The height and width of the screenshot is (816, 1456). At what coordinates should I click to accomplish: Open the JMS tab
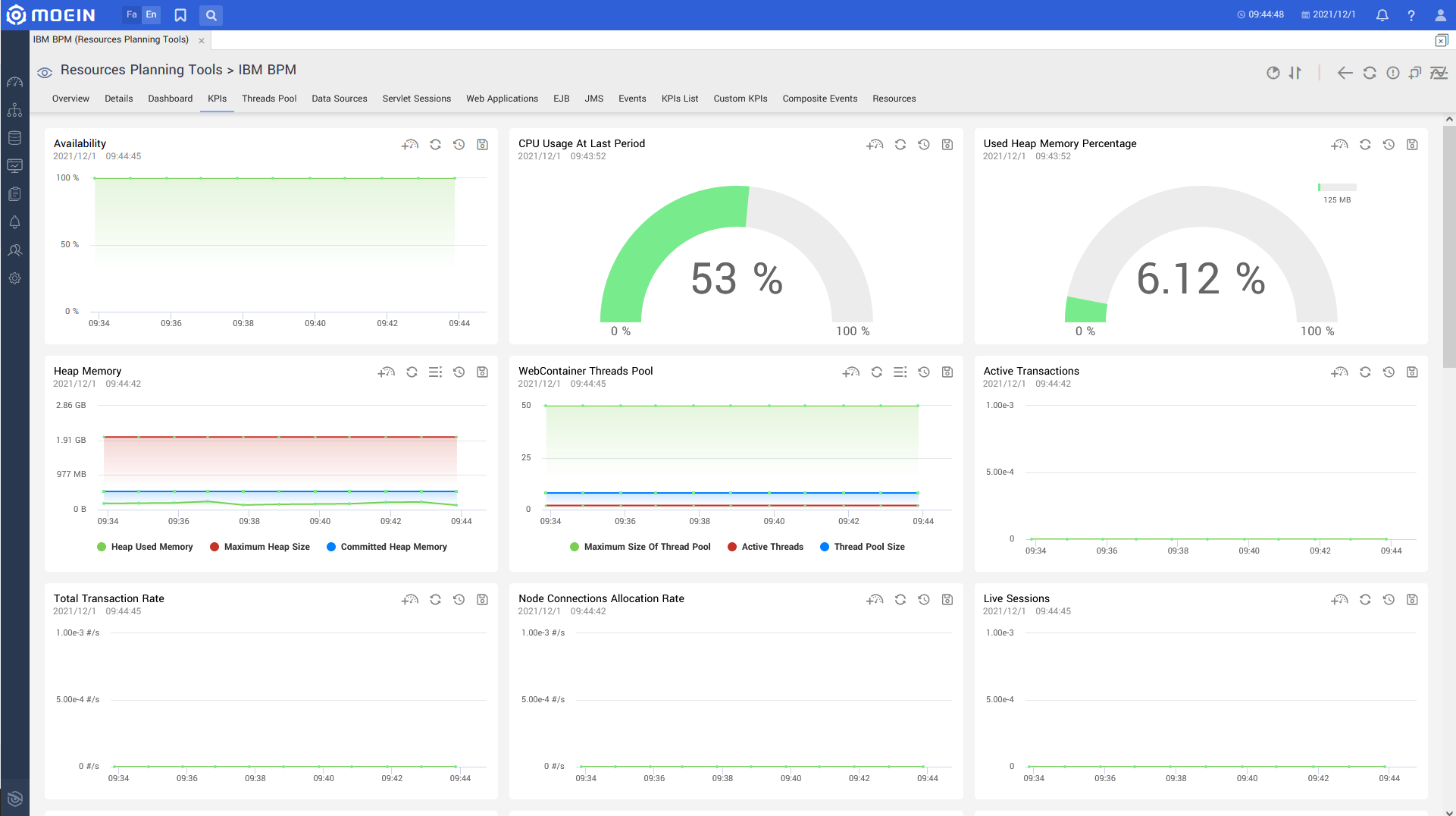pos(593,99)
